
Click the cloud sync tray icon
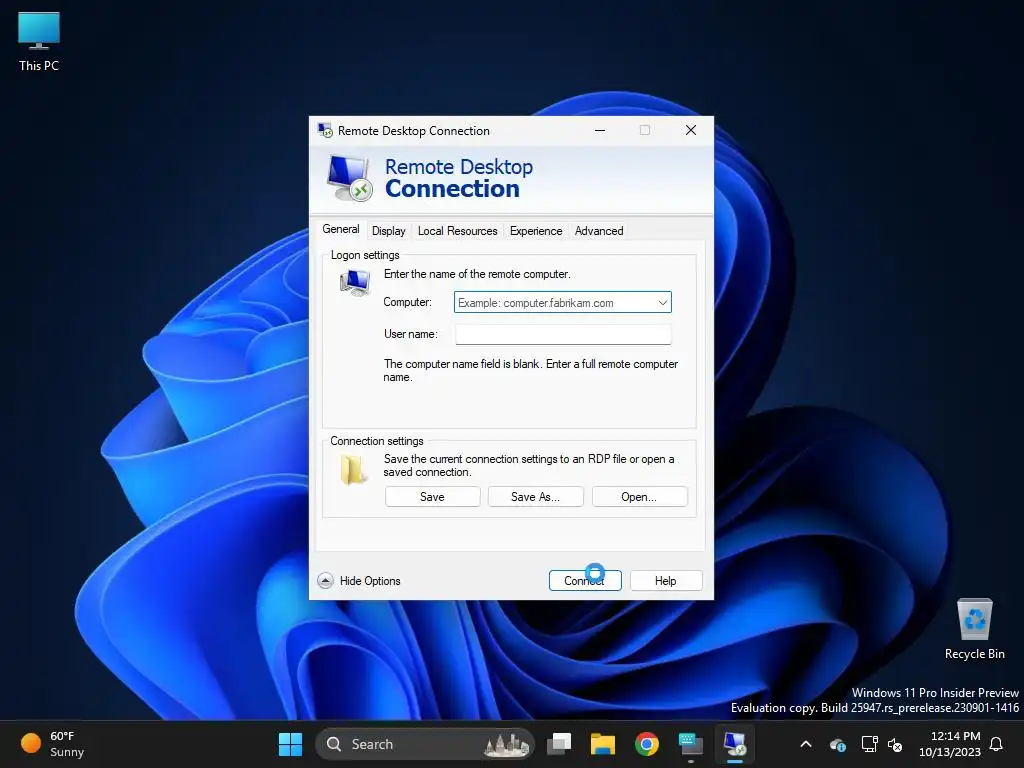pyautogui.click(x=837, y=744)
